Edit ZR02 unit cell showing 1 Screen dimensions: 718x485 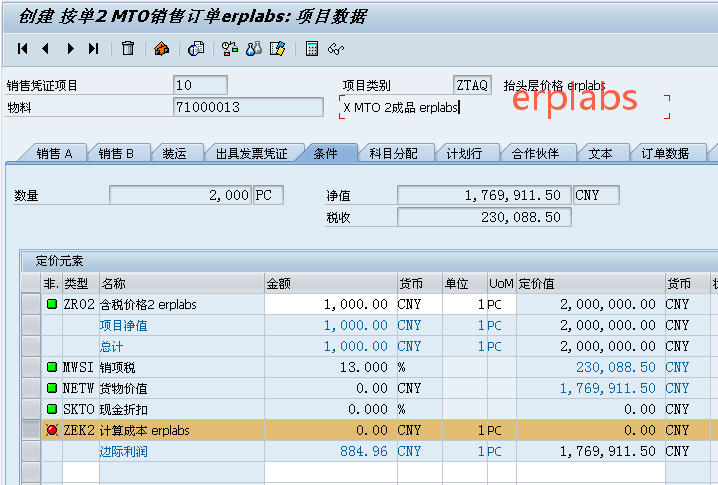pos(464,304)
